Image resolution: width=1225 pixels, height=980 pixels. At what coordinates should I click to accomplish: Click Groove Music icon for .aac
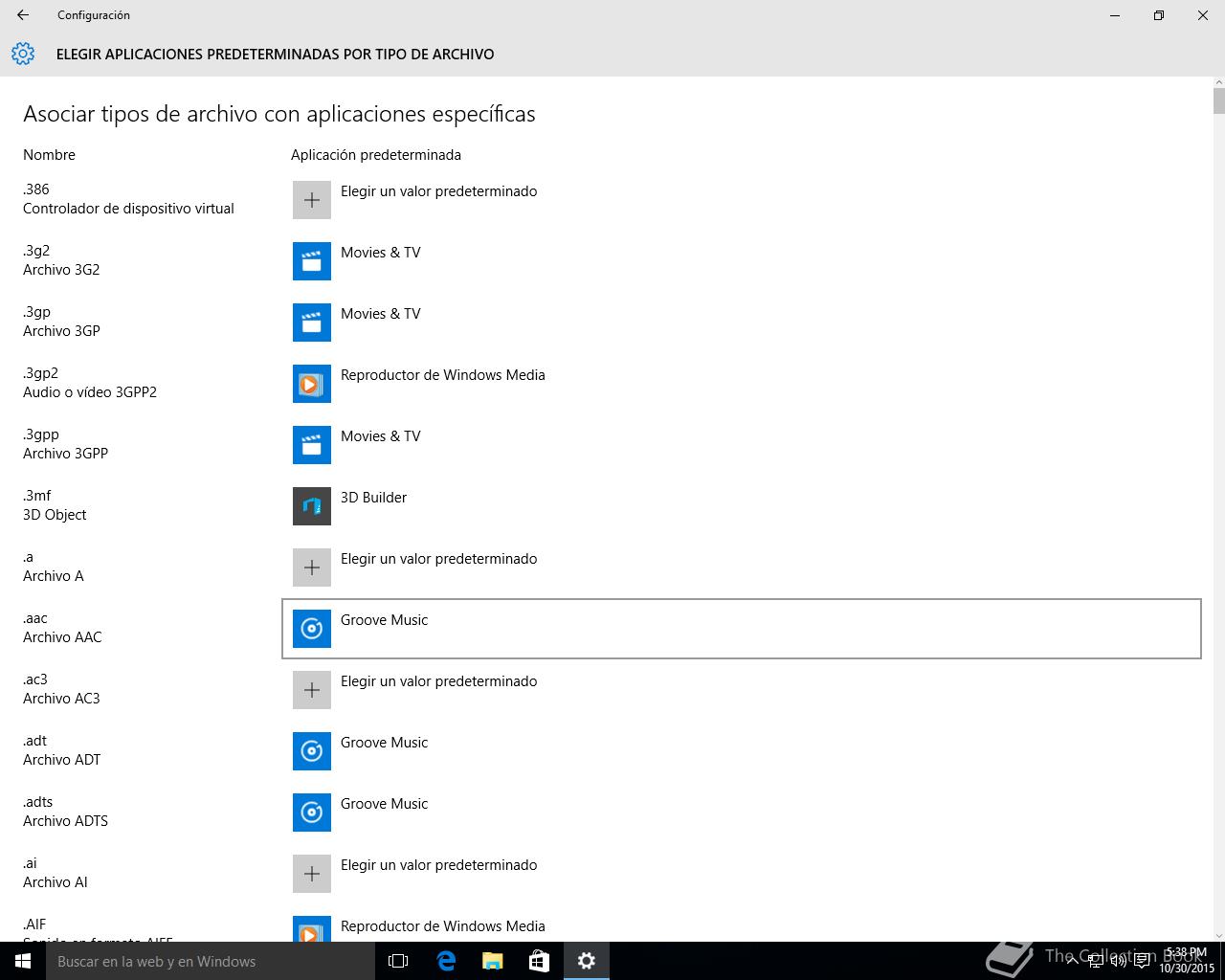312,629
